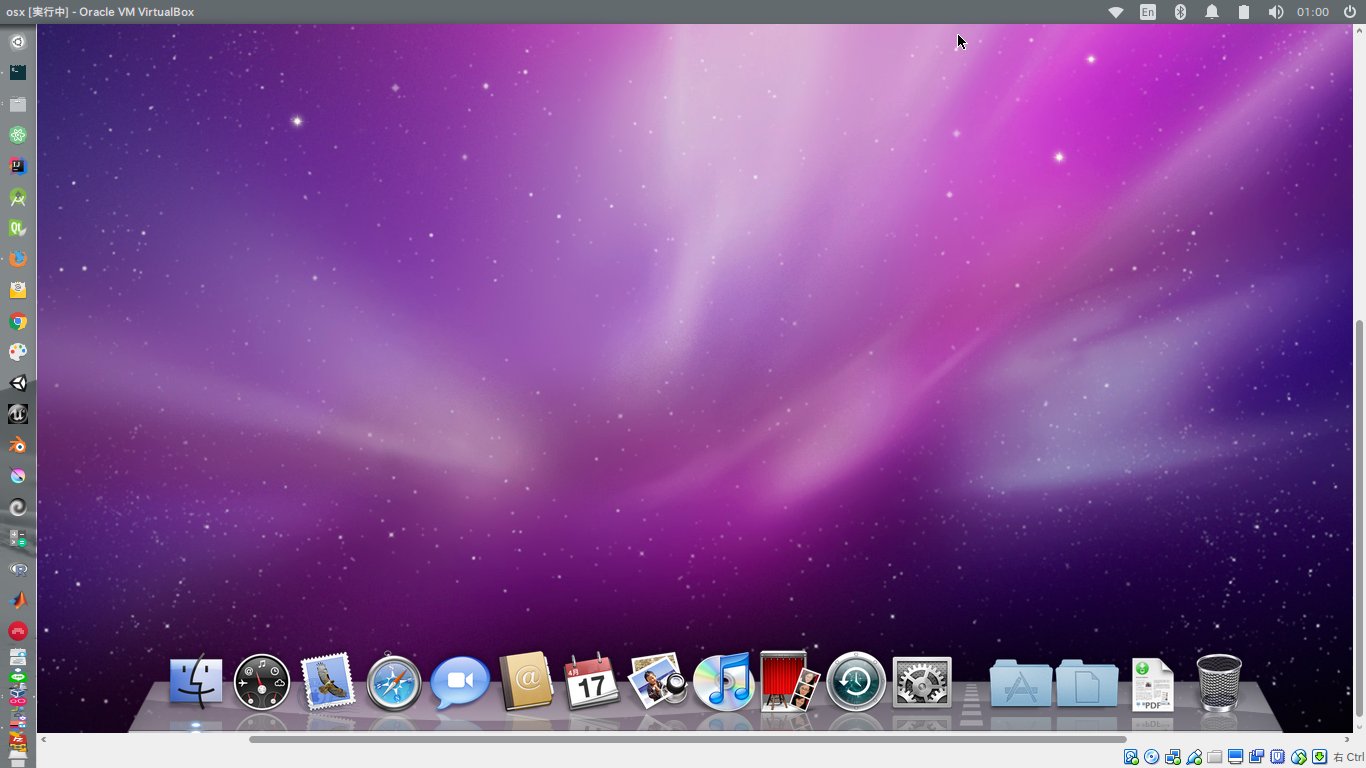
Task: Click the VirtualBox USB devices status icon
Action: (x=1194, y=756)
